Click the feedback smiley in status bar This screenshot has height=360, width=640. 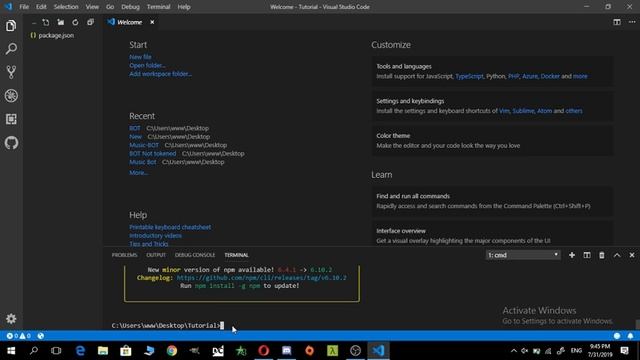click(617, 336)
